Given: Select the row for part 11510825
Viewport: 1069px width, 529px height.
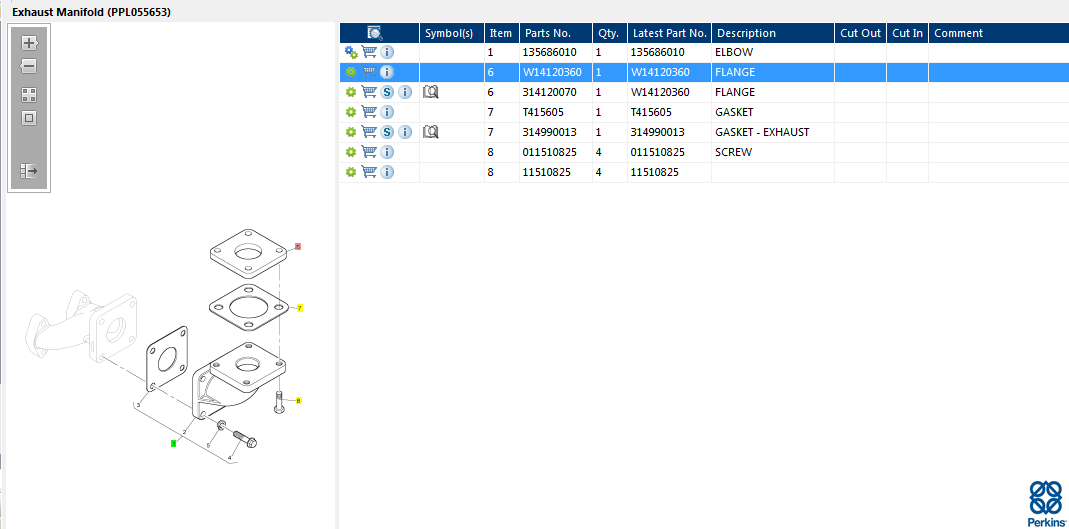Looking at the screenshot, I should 547,172.
